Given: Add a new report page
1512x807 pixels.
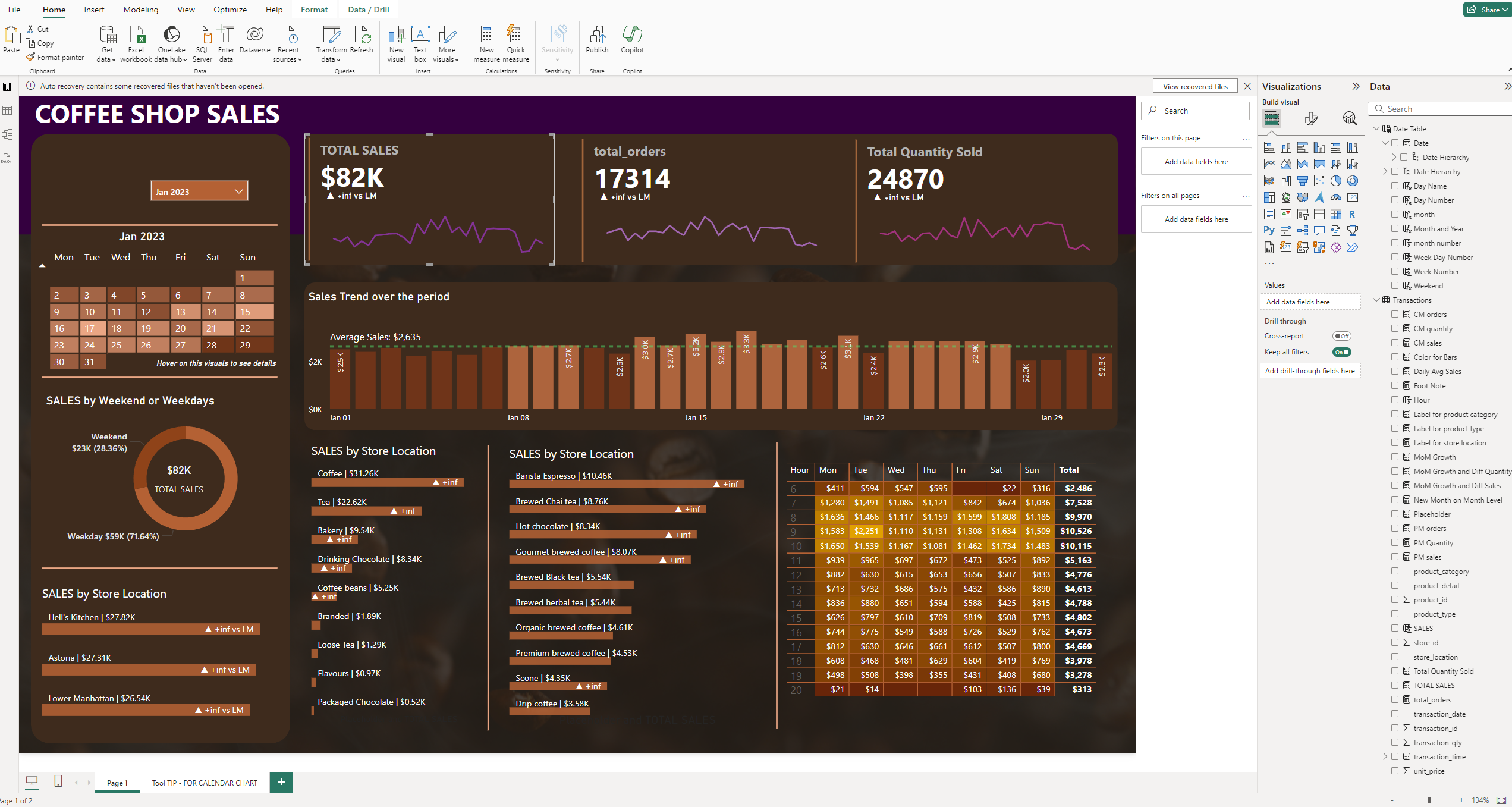Looking at the screenshot, I should [x=281, y=781].
